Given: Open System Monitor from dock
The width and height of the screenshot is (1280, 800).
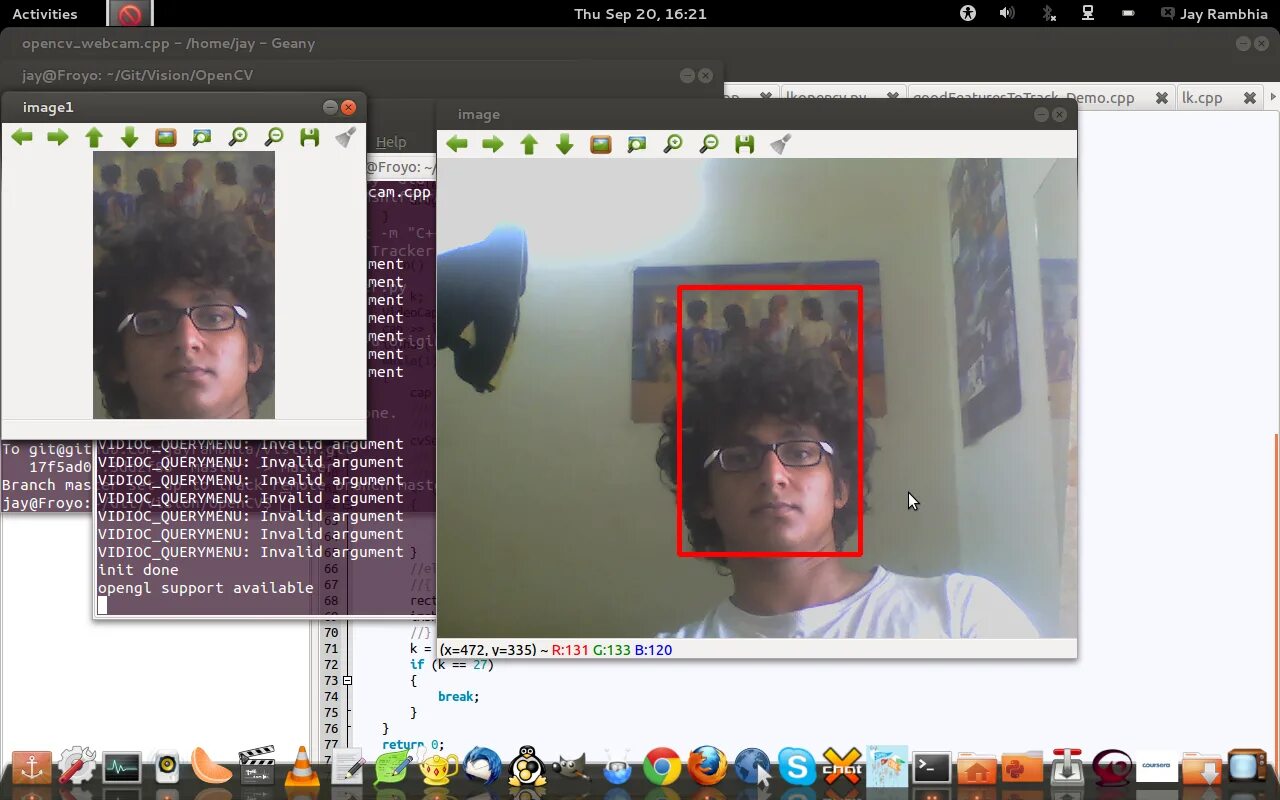Looking at the screenshot, I should point(122,767).
